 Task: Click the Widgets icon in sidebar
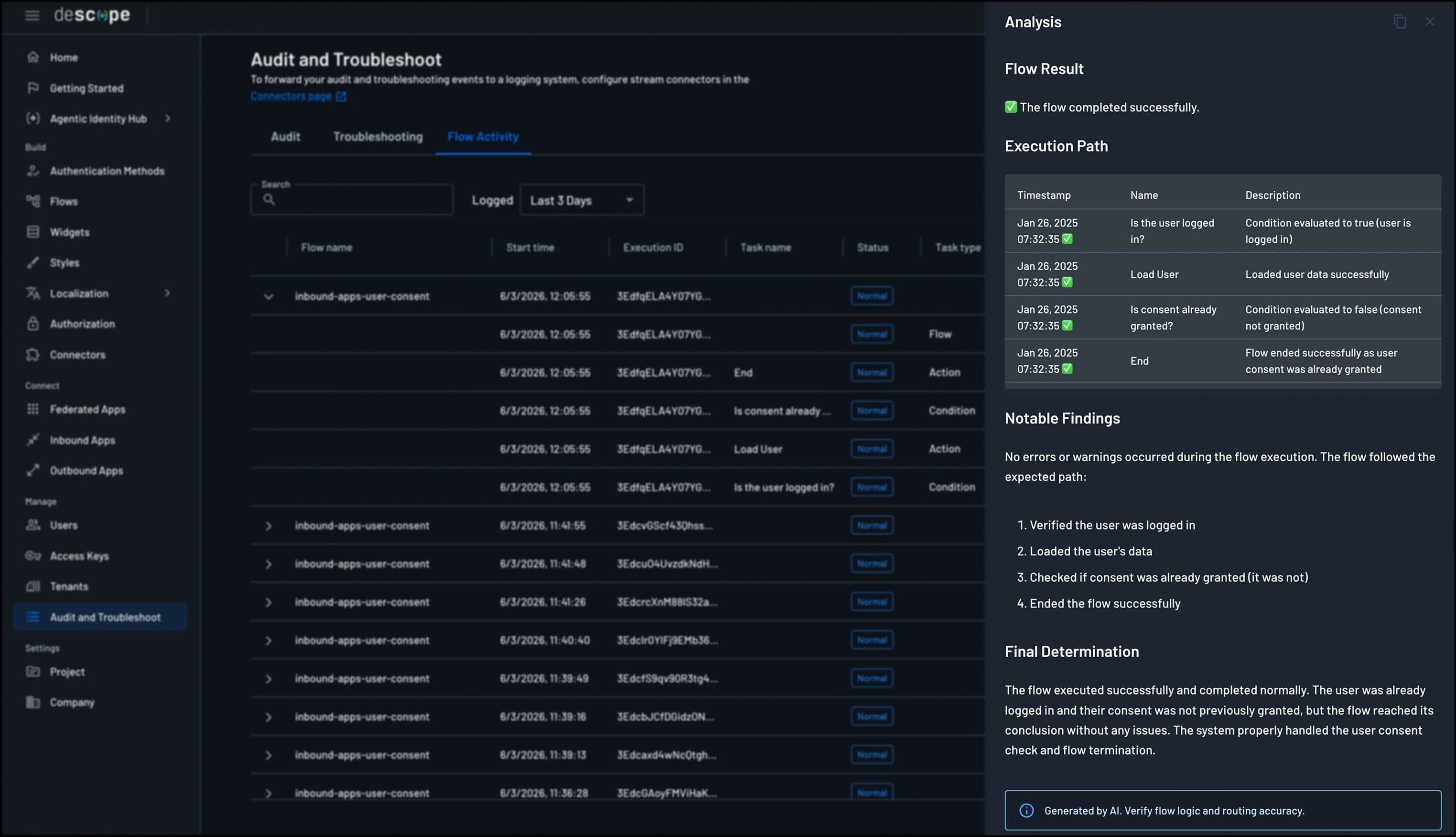click(x=33, y=232)
